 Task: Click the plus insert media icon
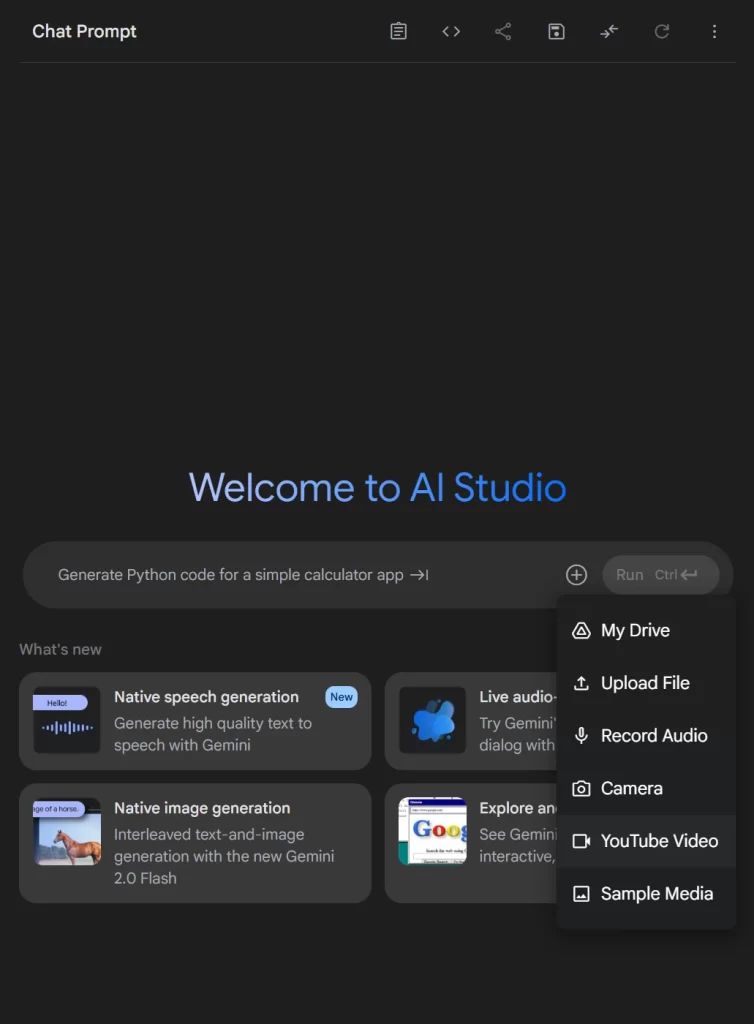point(576,575)
